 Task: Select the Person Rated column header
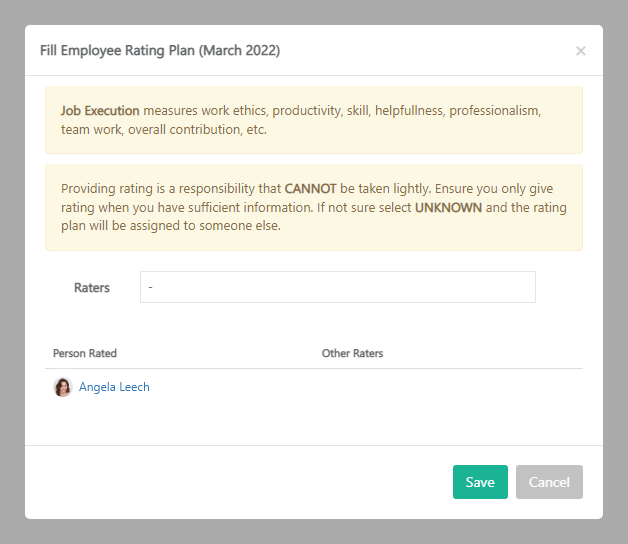click(85, 353)
